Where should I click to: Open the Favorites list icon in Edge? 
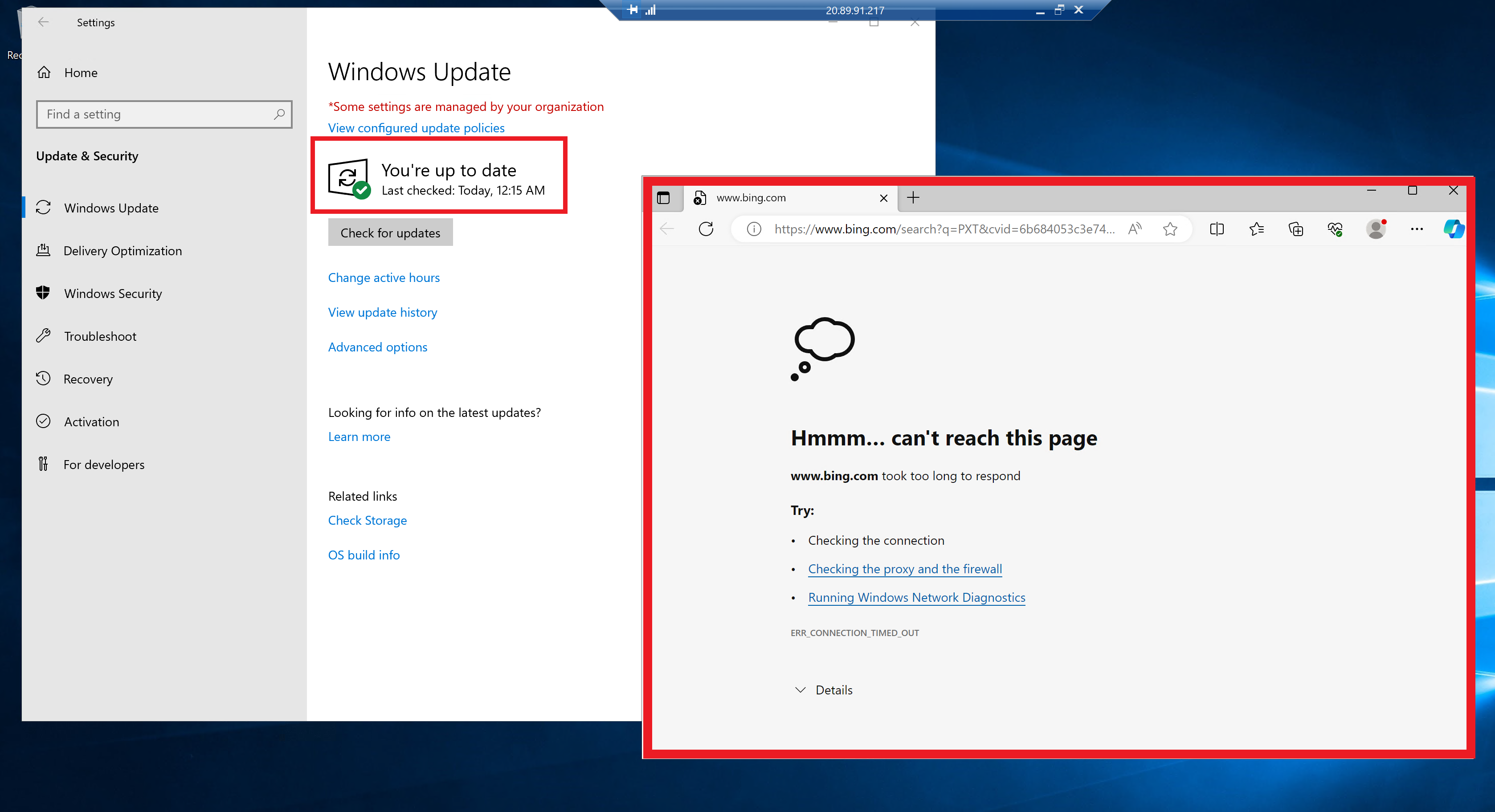(1257, 229)
